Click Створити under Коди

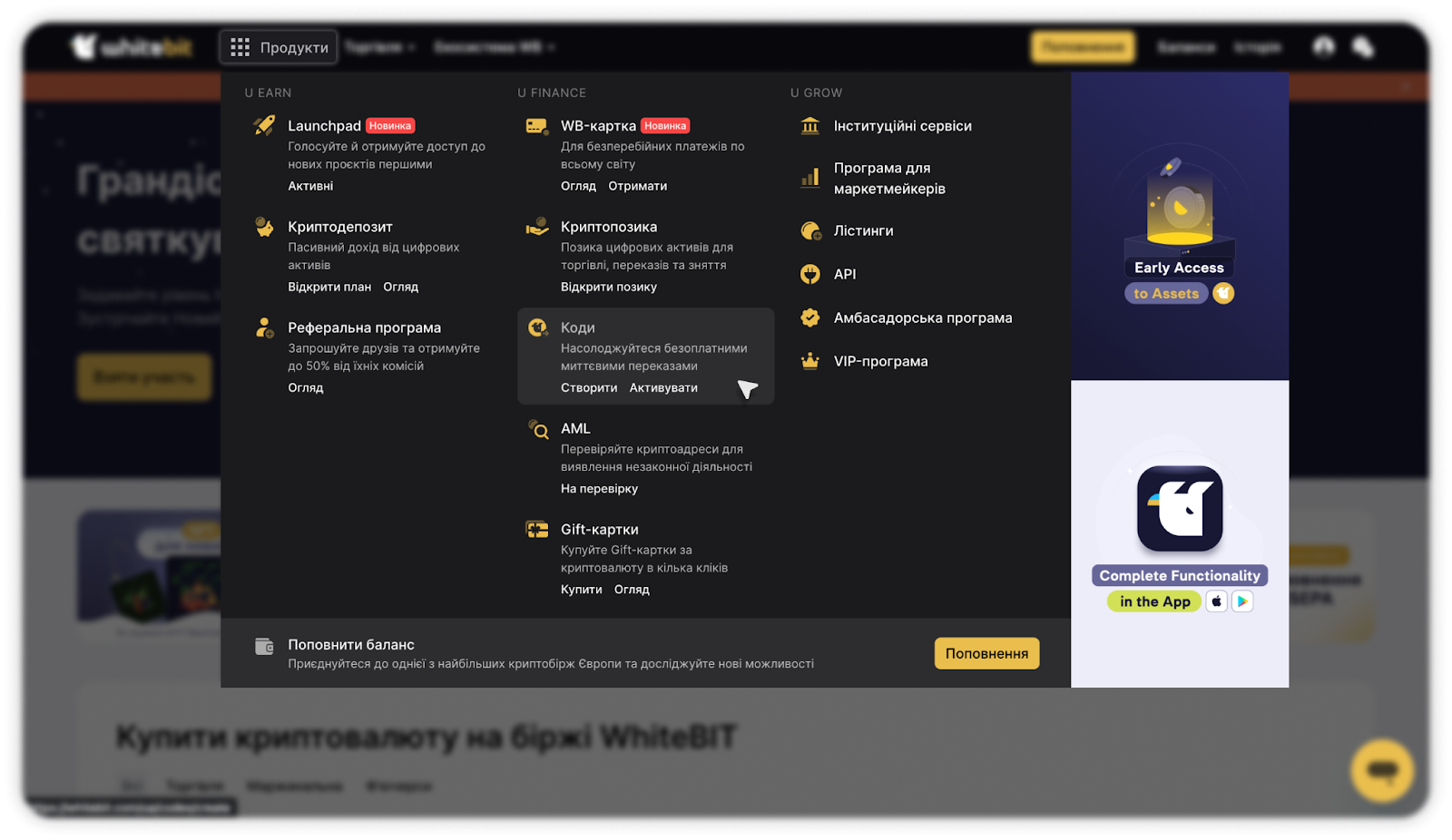(x=589, y=387)
